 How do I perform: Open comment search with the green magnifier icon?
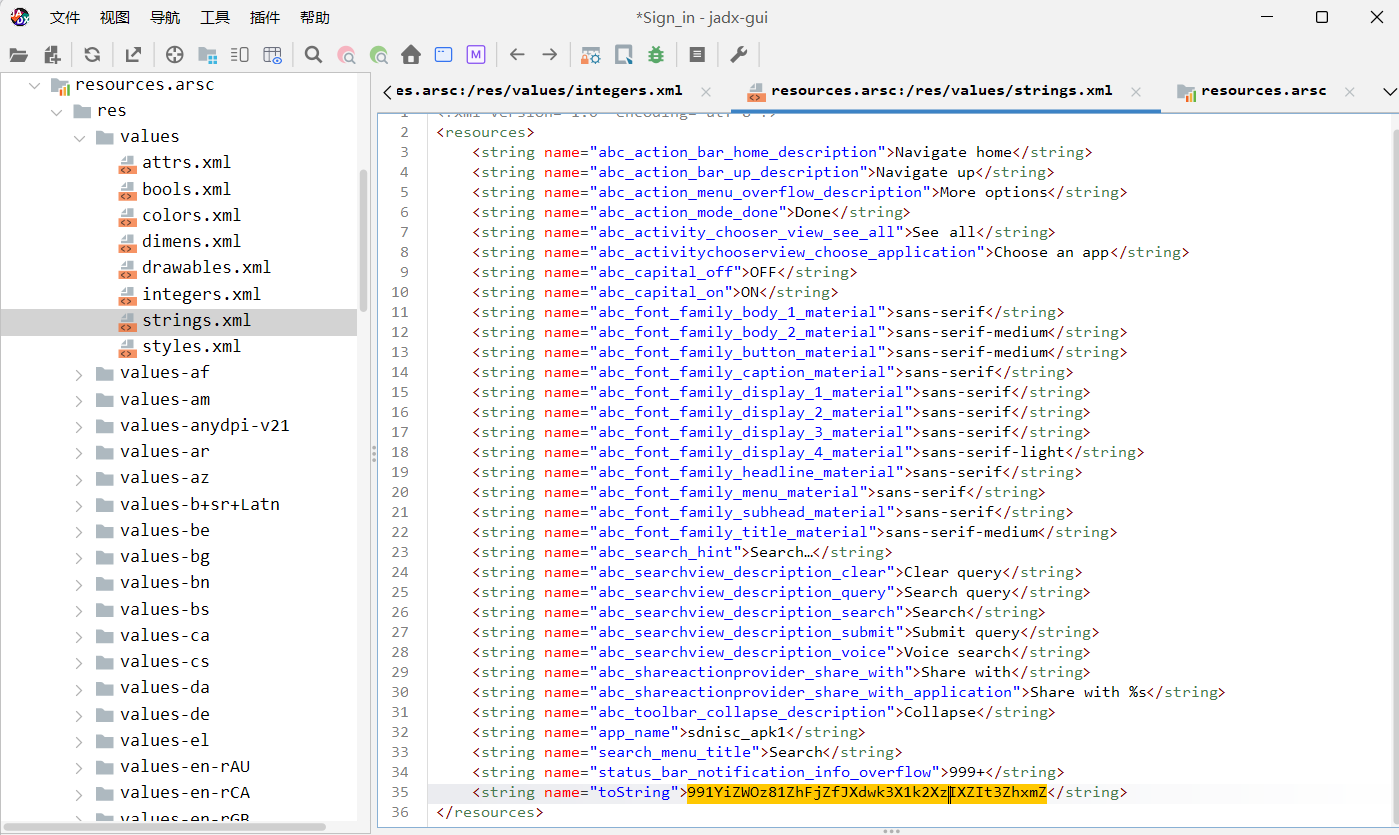[379, 55]
